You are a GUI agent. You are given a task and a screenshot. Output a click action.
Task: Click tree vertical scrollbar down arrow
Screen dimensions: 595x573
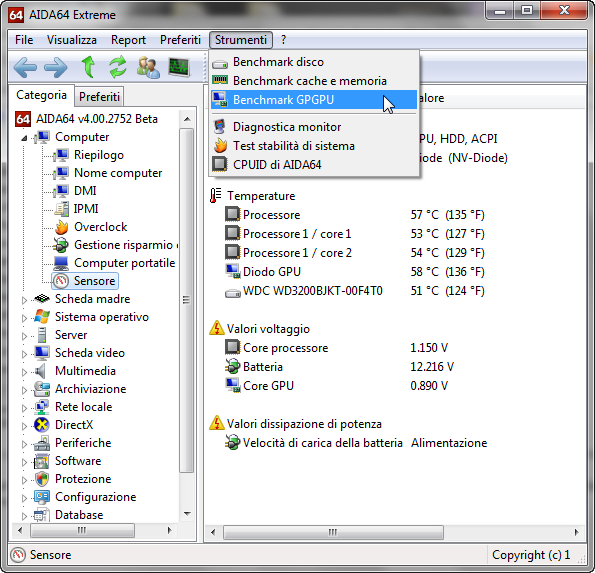[187, 514]
